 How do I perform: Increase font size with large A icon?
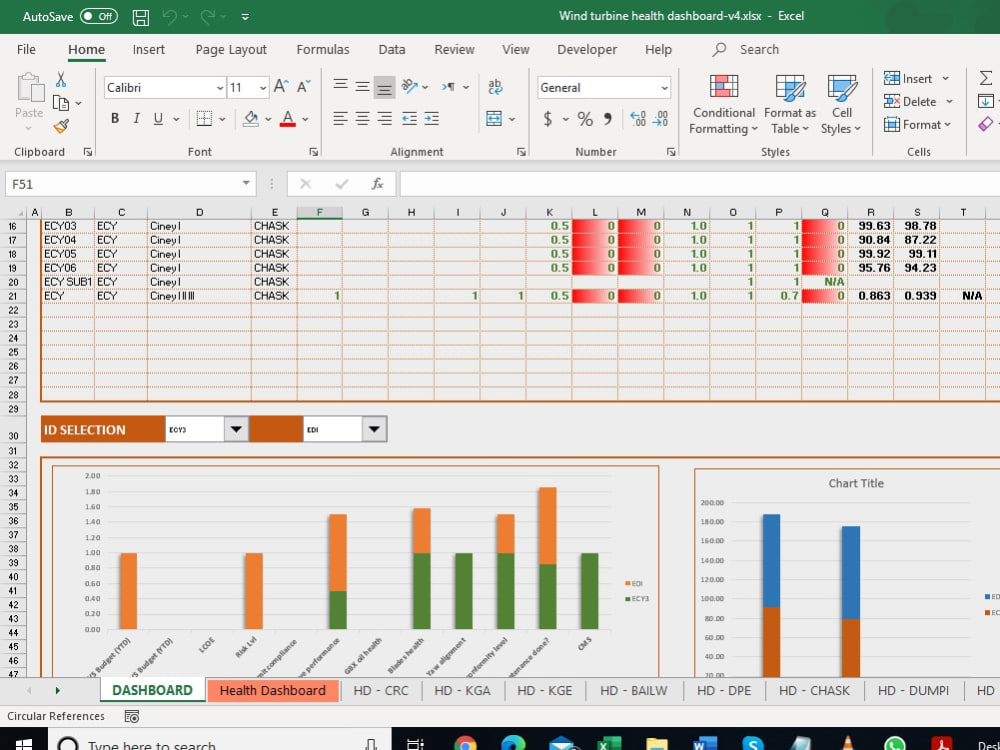click(281, 87)
